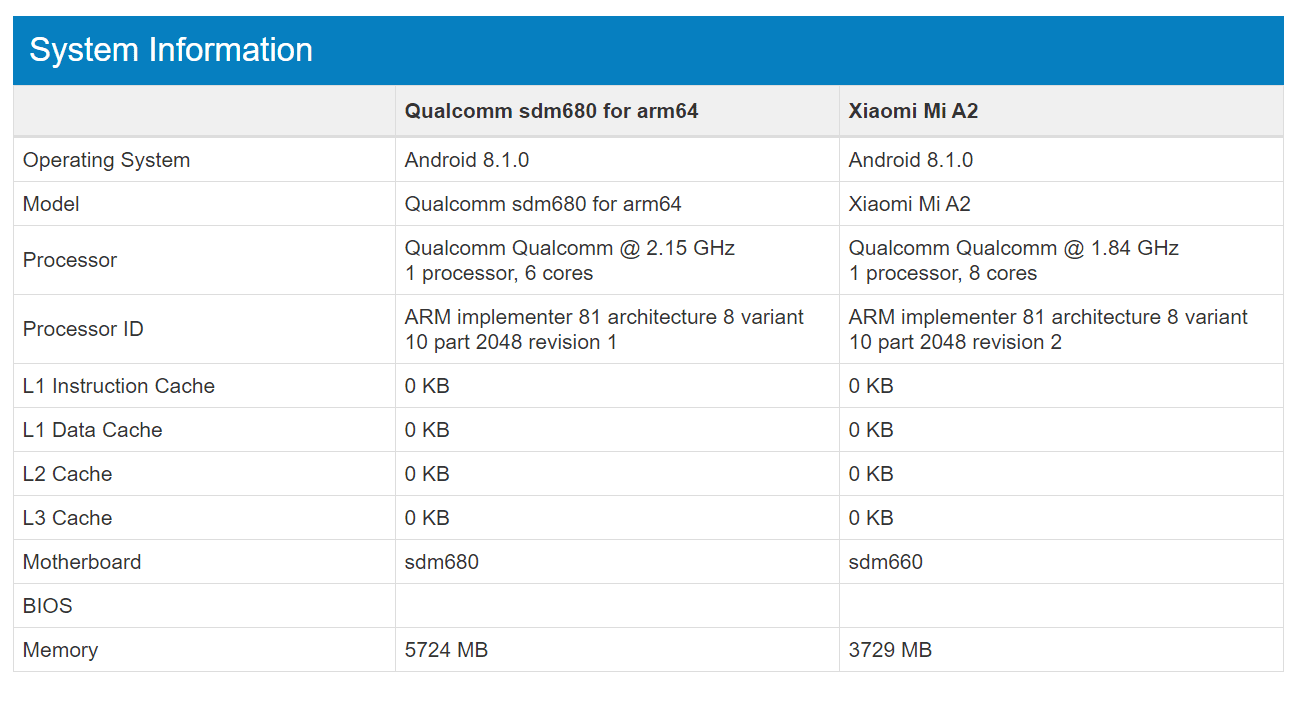Screen dimensions: 1296x720
Task: Select the Xiaomi Mi A2 column header
Action: click(x=913, y=111)
